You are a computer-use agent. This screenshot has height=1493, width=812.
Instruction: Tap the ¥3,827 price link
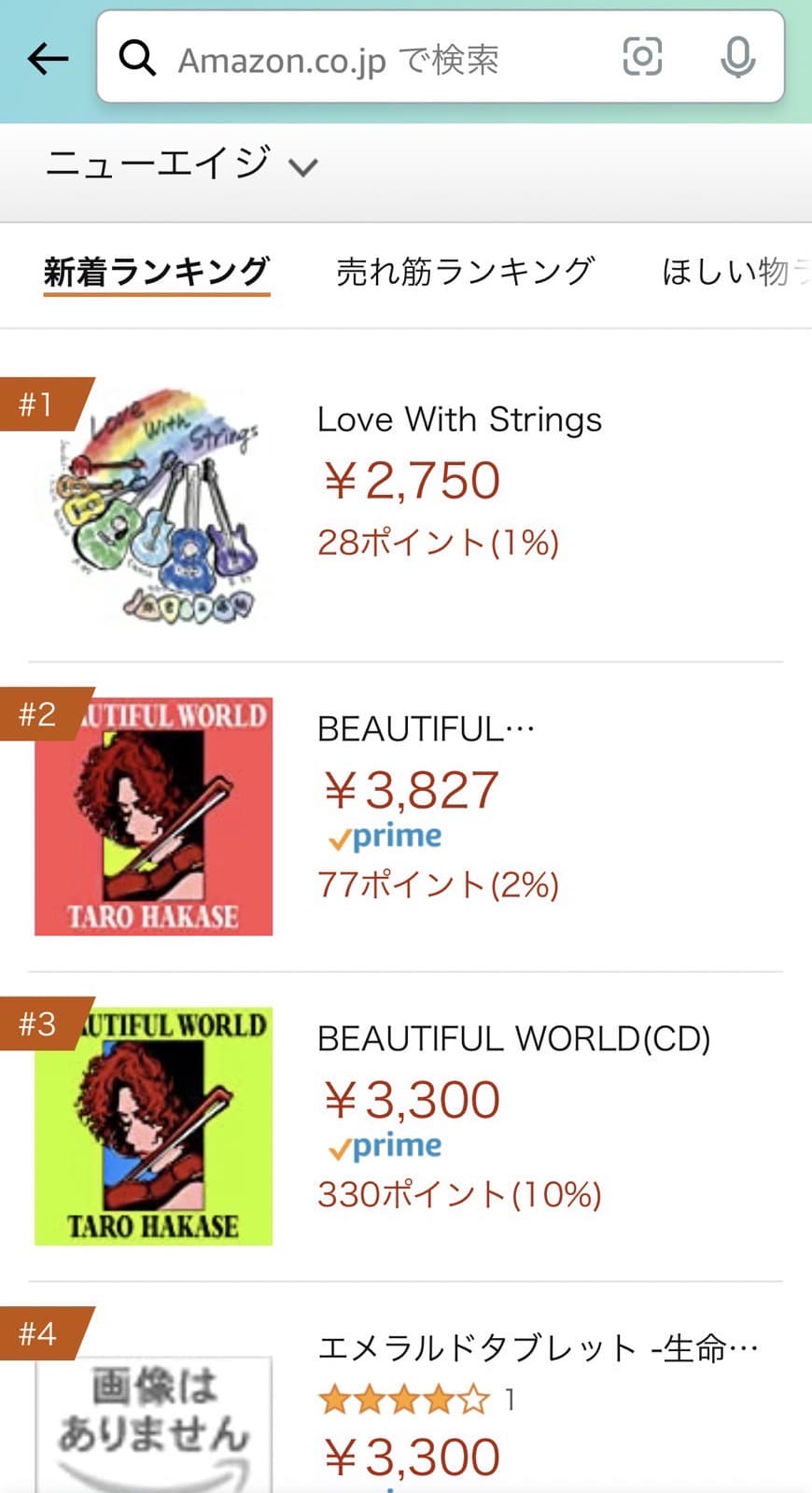tap(411, 790)
